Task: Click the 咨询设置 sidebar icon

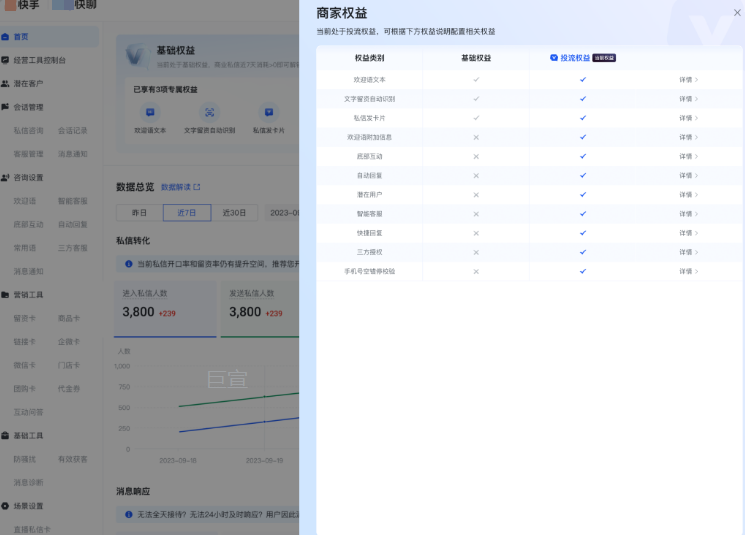Action: click(5, 178)
